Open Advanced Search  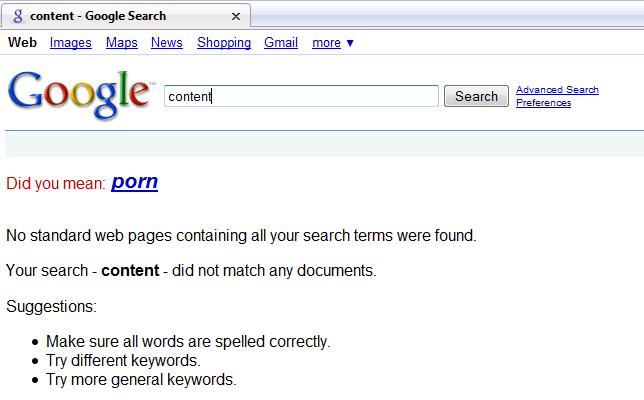point(557,90)
